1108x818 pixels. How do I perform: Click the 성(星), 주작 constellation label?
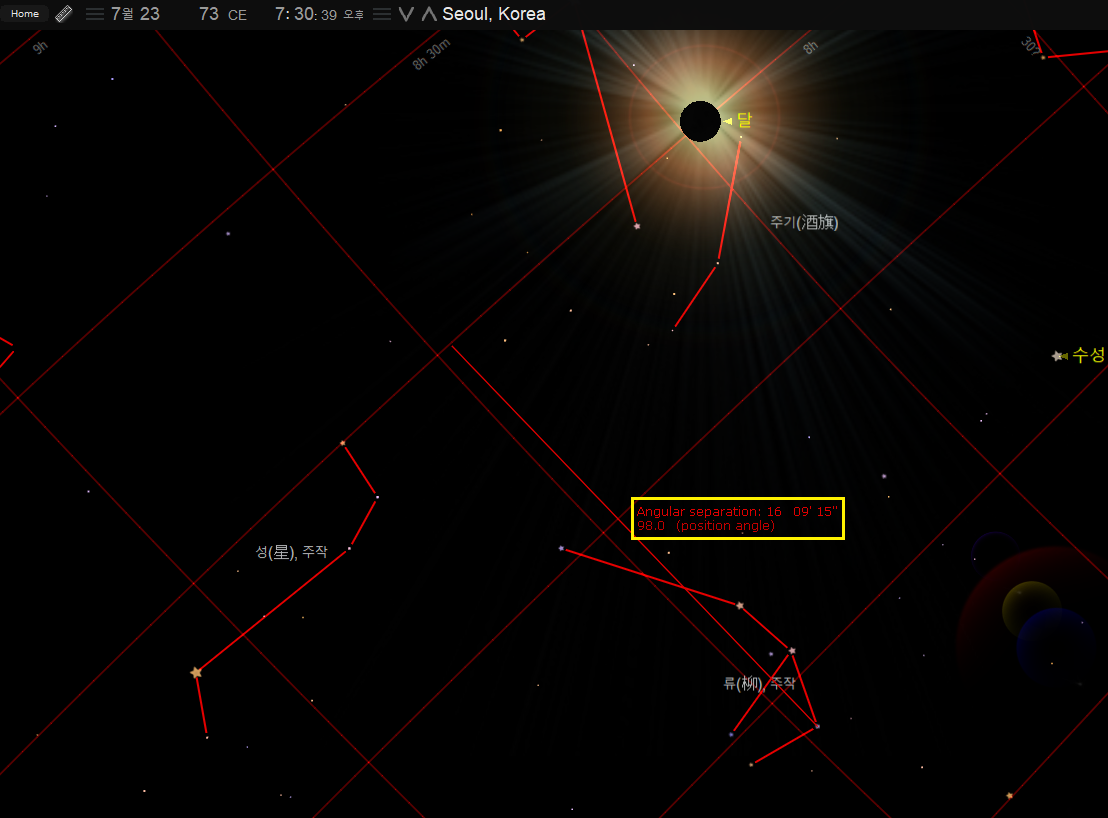291,552
